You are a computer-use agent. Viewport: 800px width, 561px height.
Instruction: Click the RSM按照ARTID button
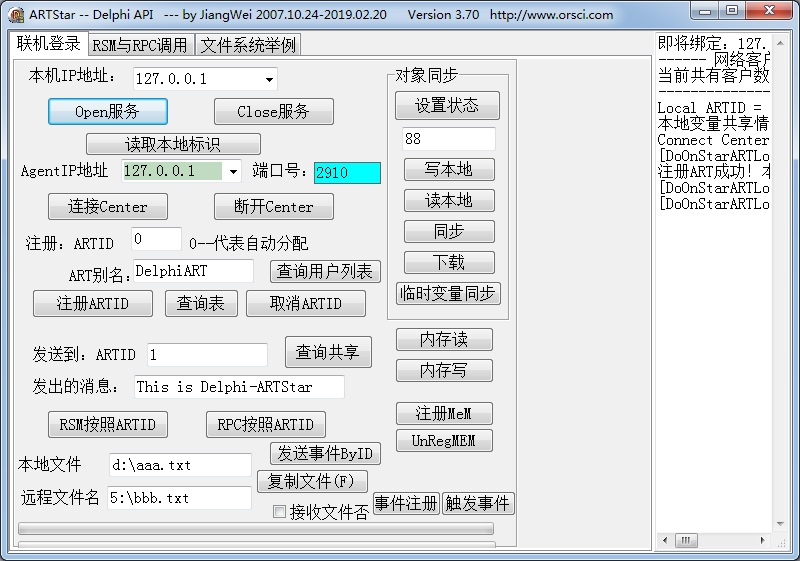(x=108, y=424)
